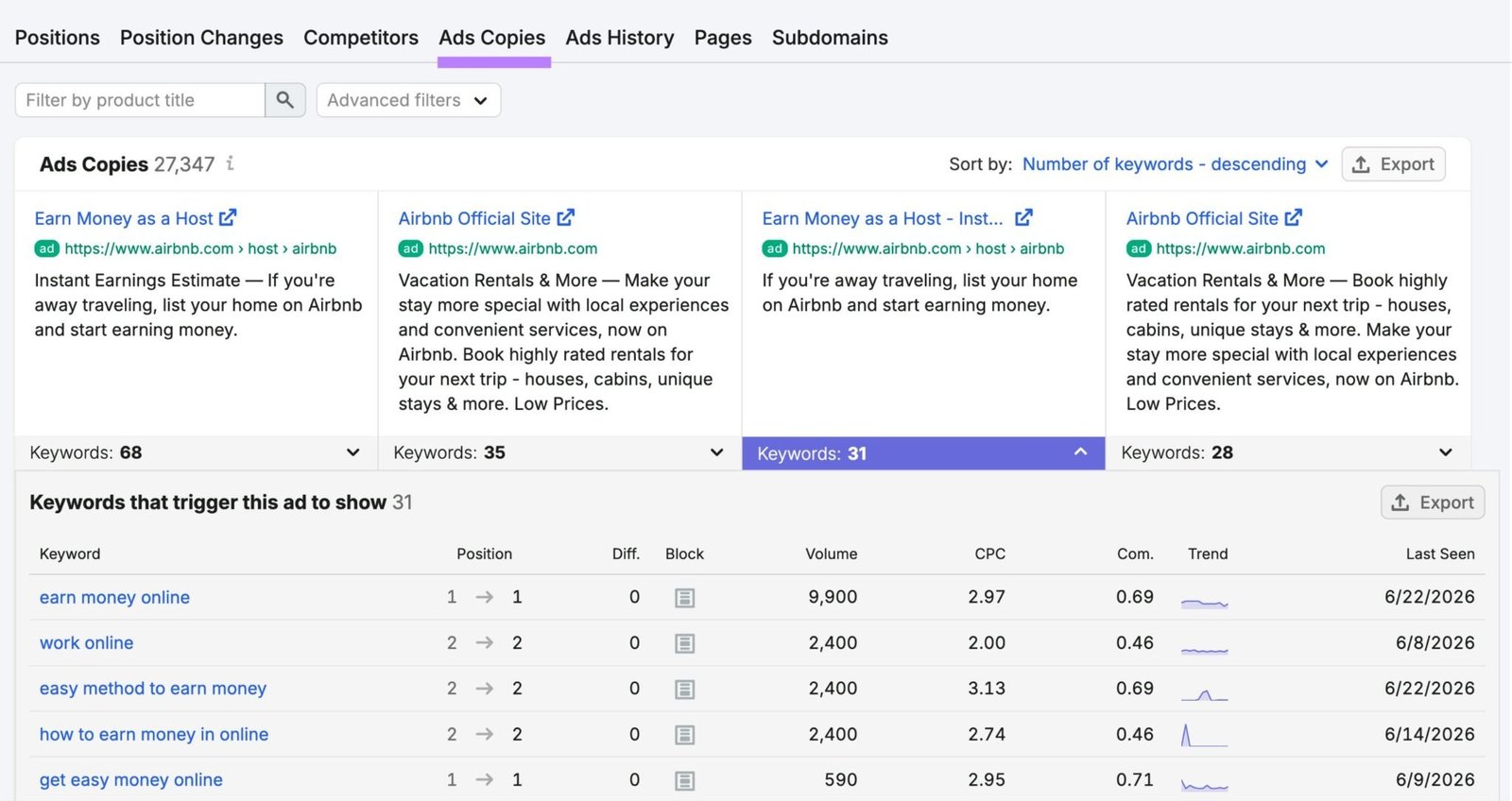
Task: Click SERP block icon for easy method to earn money
Action: [685, 690]
